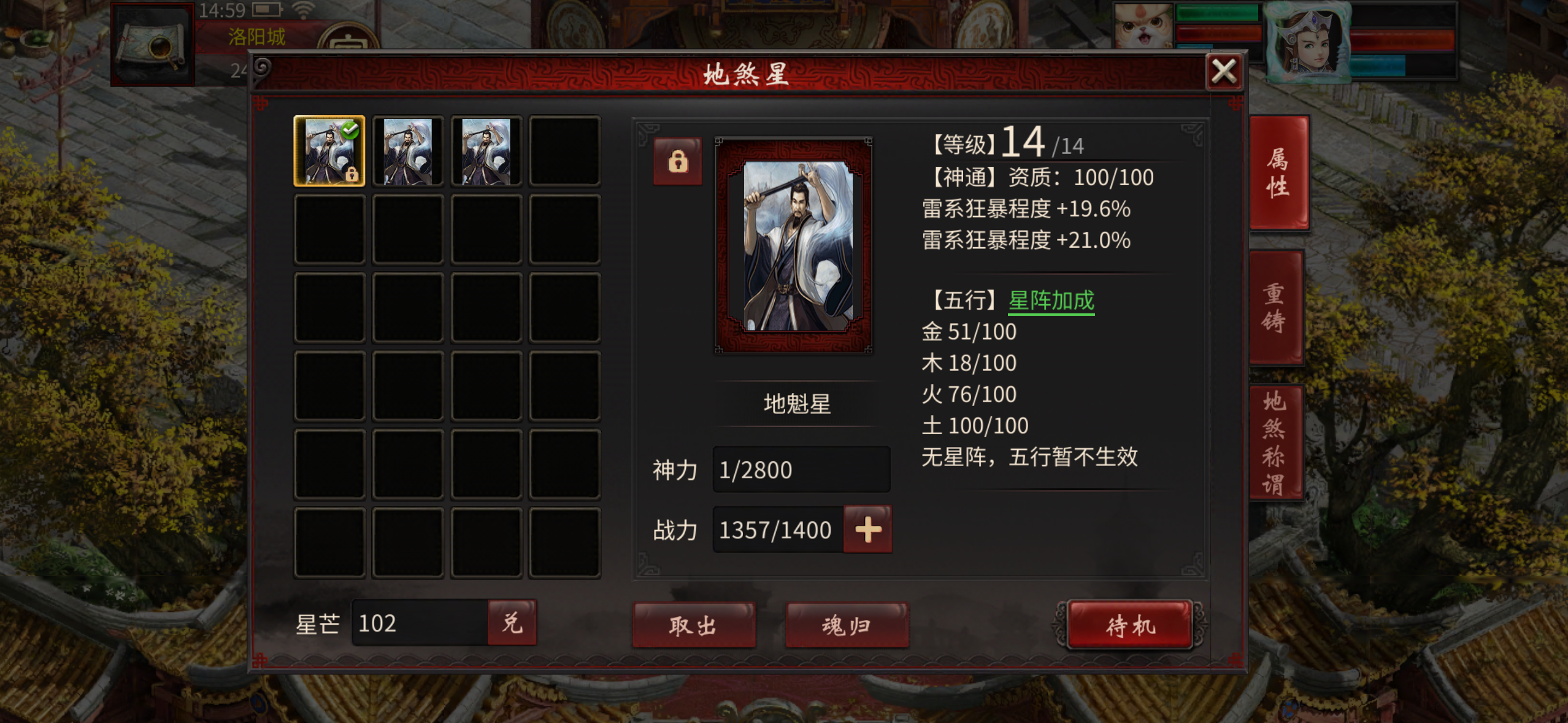Select the third star card thumbnail
1568x723 pixels.
[x=486, y=151]
